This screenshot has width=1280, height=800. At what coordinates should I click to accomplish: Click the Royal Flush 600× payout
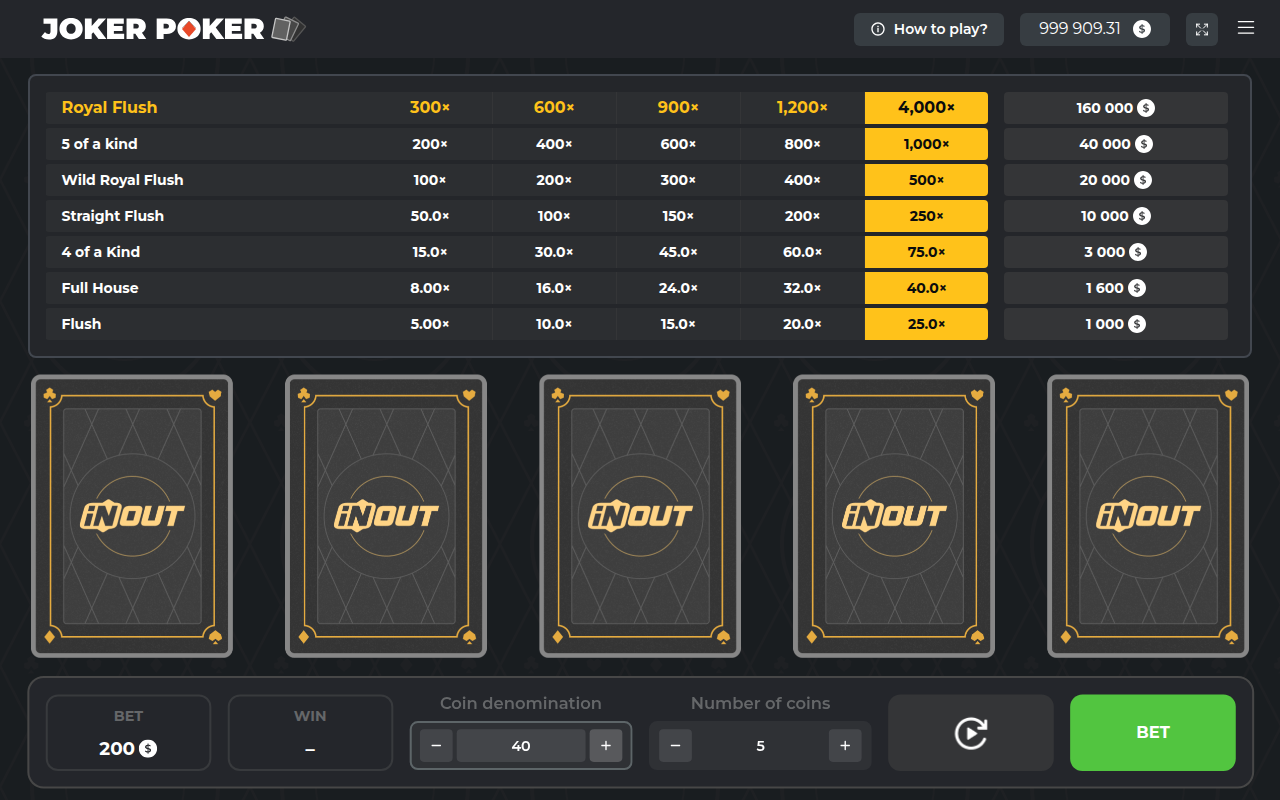tap(554, 108)
